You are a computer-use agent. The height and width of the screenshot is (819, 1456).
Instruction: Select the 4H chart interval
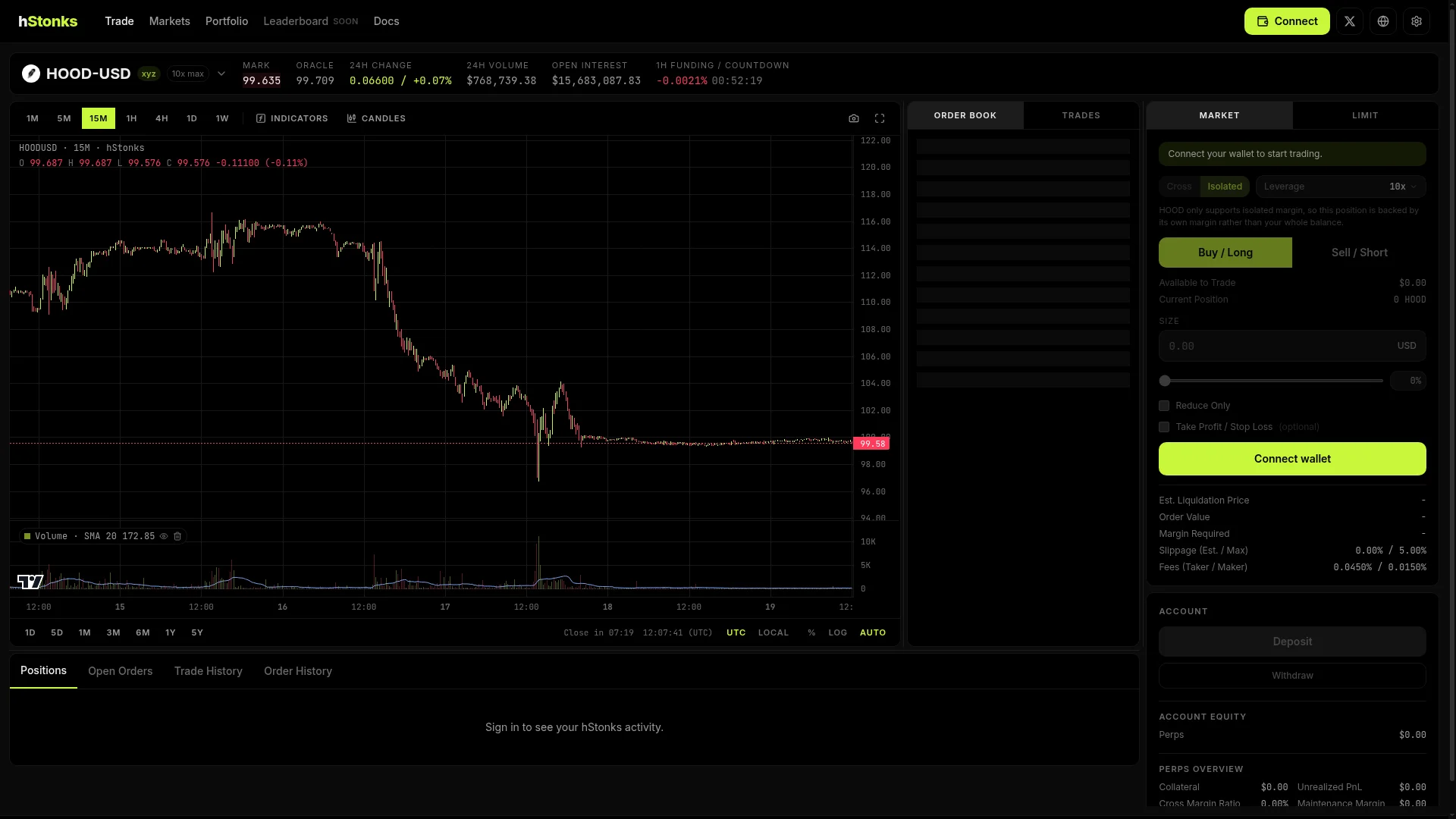coord(162,118)
